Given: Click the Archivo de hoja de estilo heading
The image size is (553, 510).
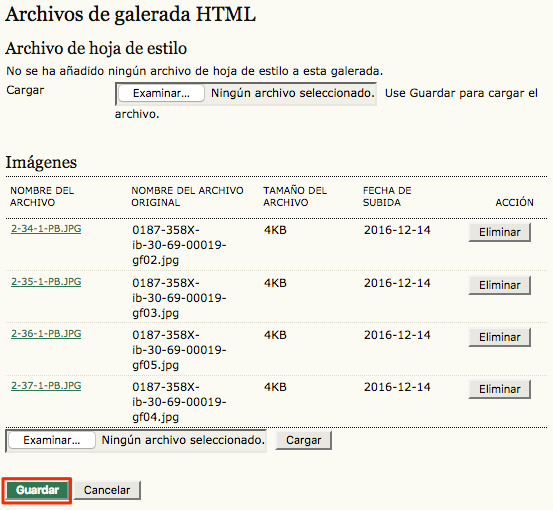Looking at the screenshot, I should (x=96, y=48).
